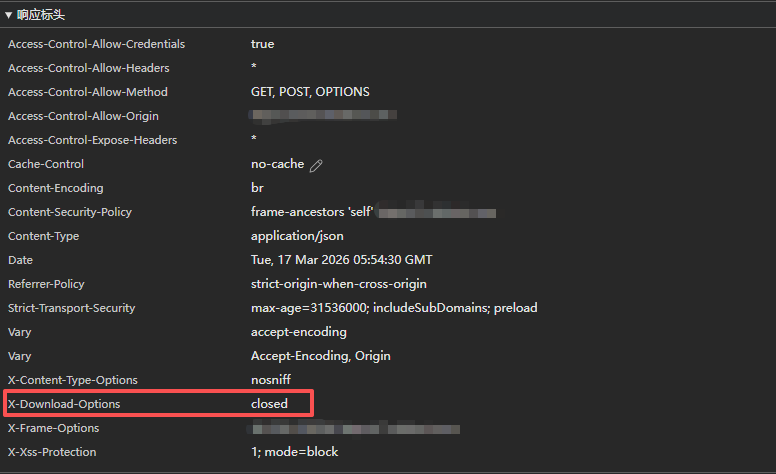
Task: Select the X-Xss-Protection value
Action: (294, 452)
